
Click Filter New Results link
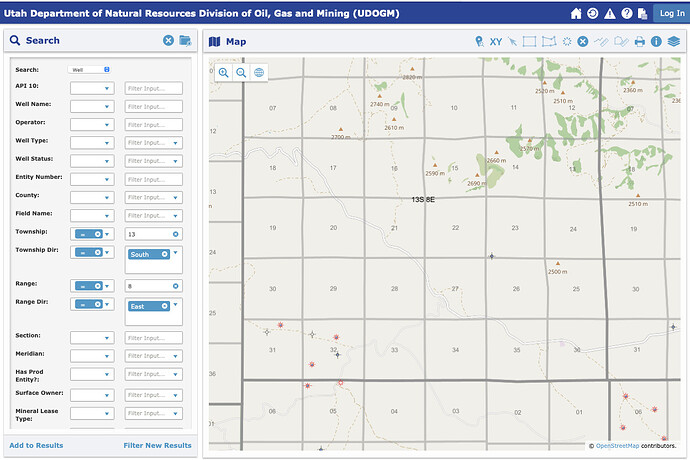(x=157, y=445)
